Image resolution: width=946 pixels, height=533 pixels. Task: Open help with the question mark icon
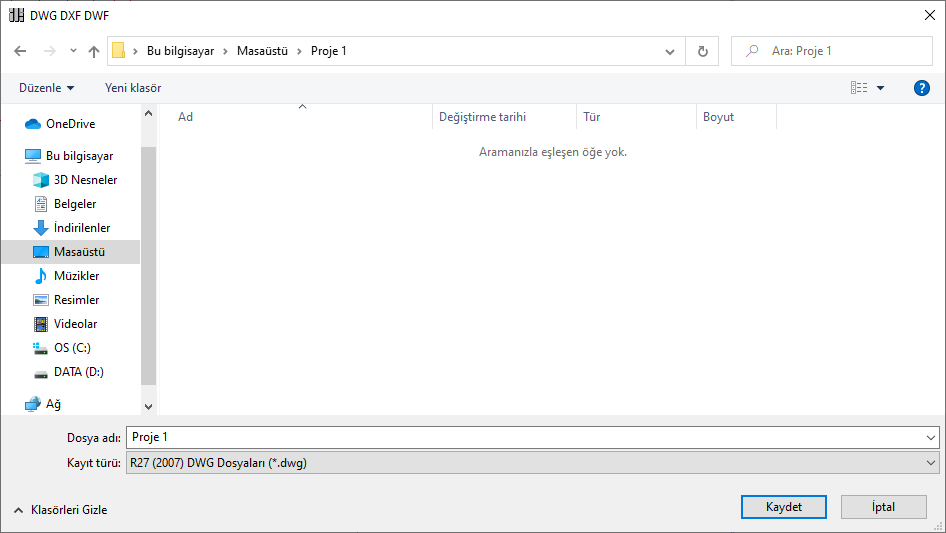coord(921,88)
